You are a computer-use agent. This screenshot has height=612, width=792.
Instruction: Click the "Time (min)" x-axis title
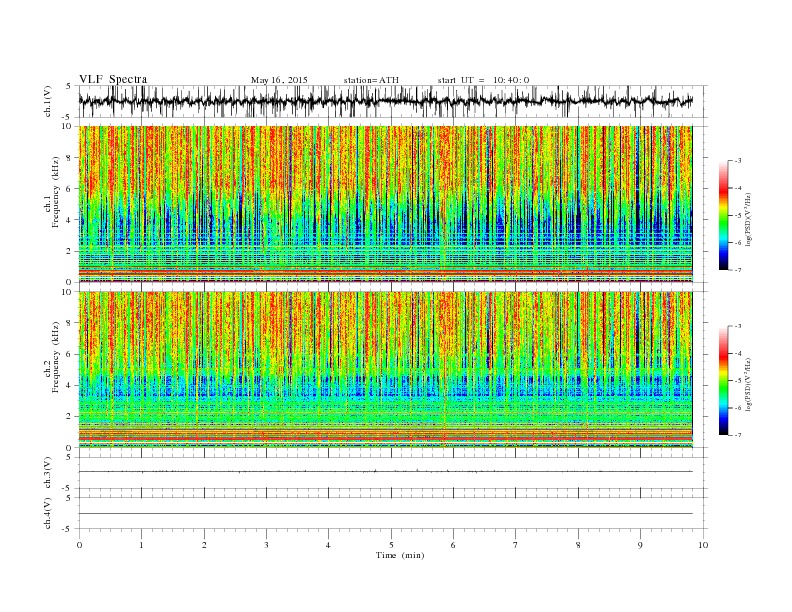pyautogui.click(x=400, y=555)
